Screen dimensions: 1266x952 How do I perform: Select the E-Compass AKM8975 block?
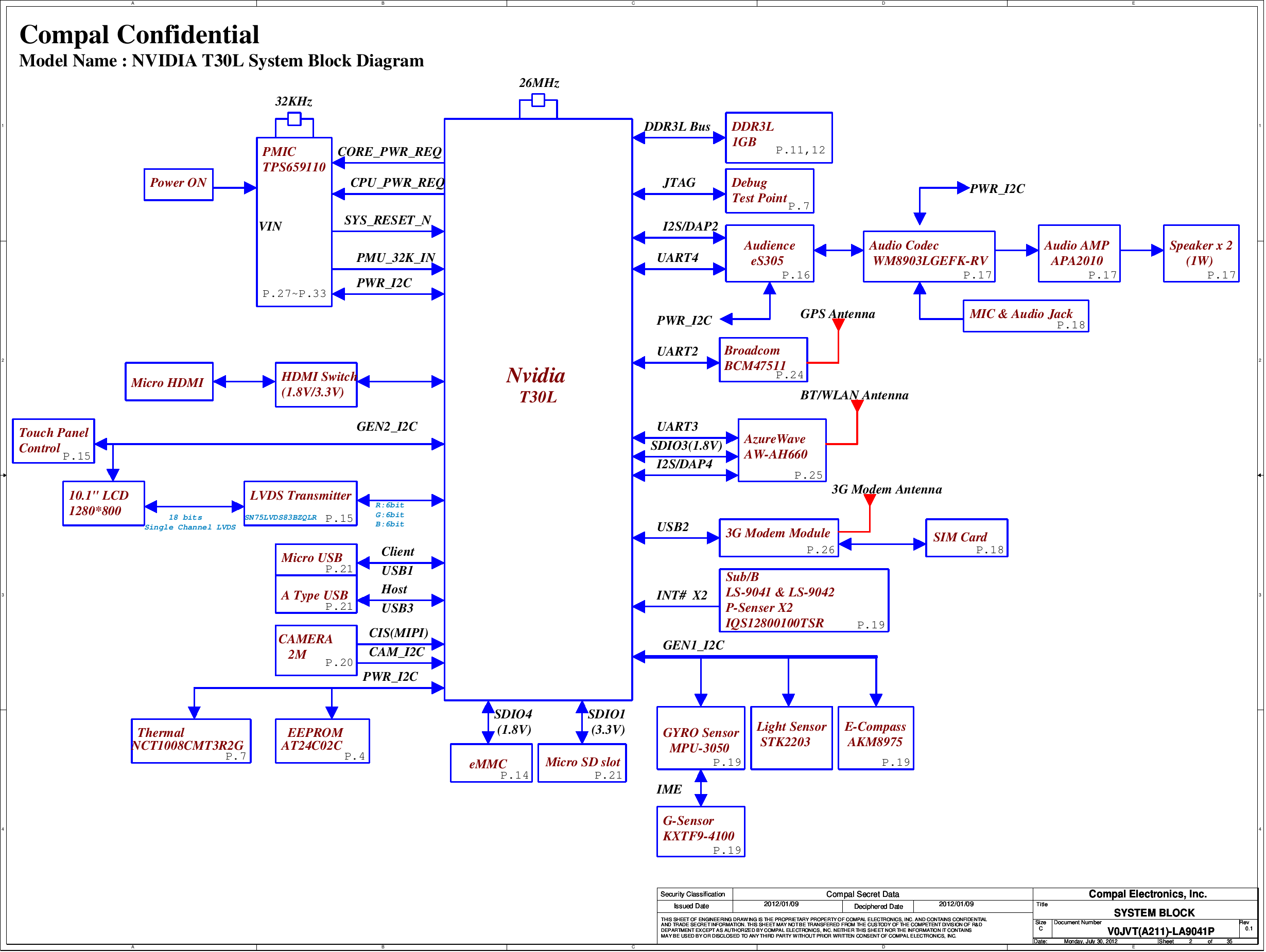pyautogui.click(x=876, y=738)
